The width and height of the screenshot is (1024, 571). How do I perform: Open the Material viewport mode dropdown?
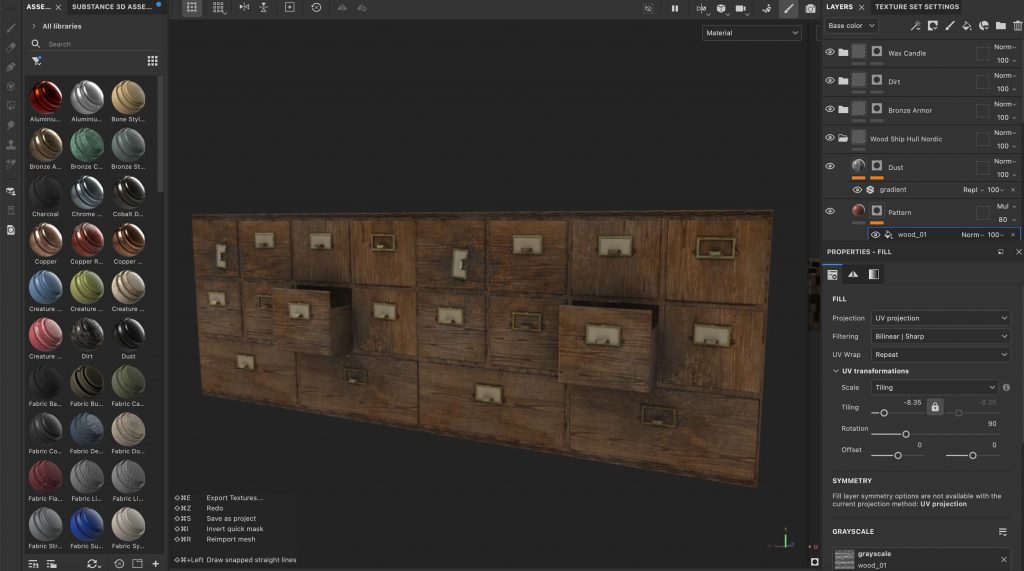coord(752,33)
